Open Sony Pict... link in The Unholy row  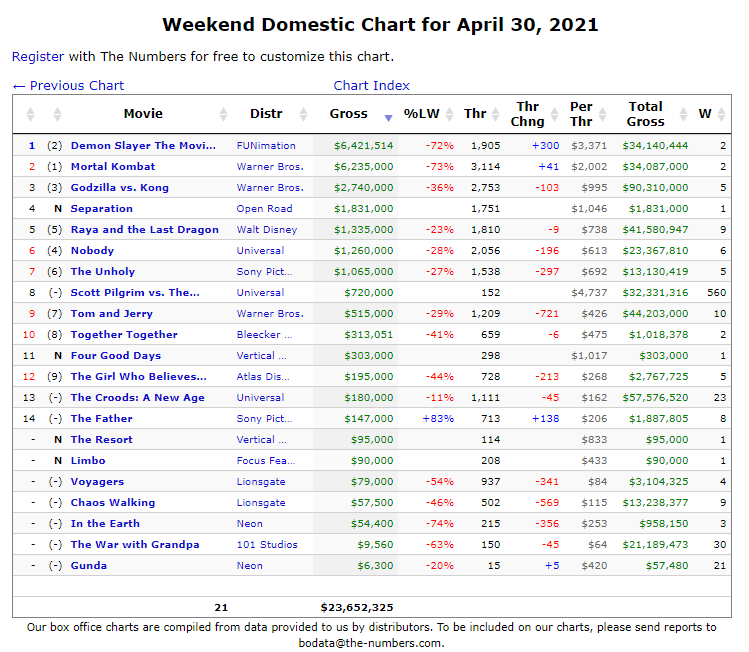pyautogui.click(x=264, y=272)
